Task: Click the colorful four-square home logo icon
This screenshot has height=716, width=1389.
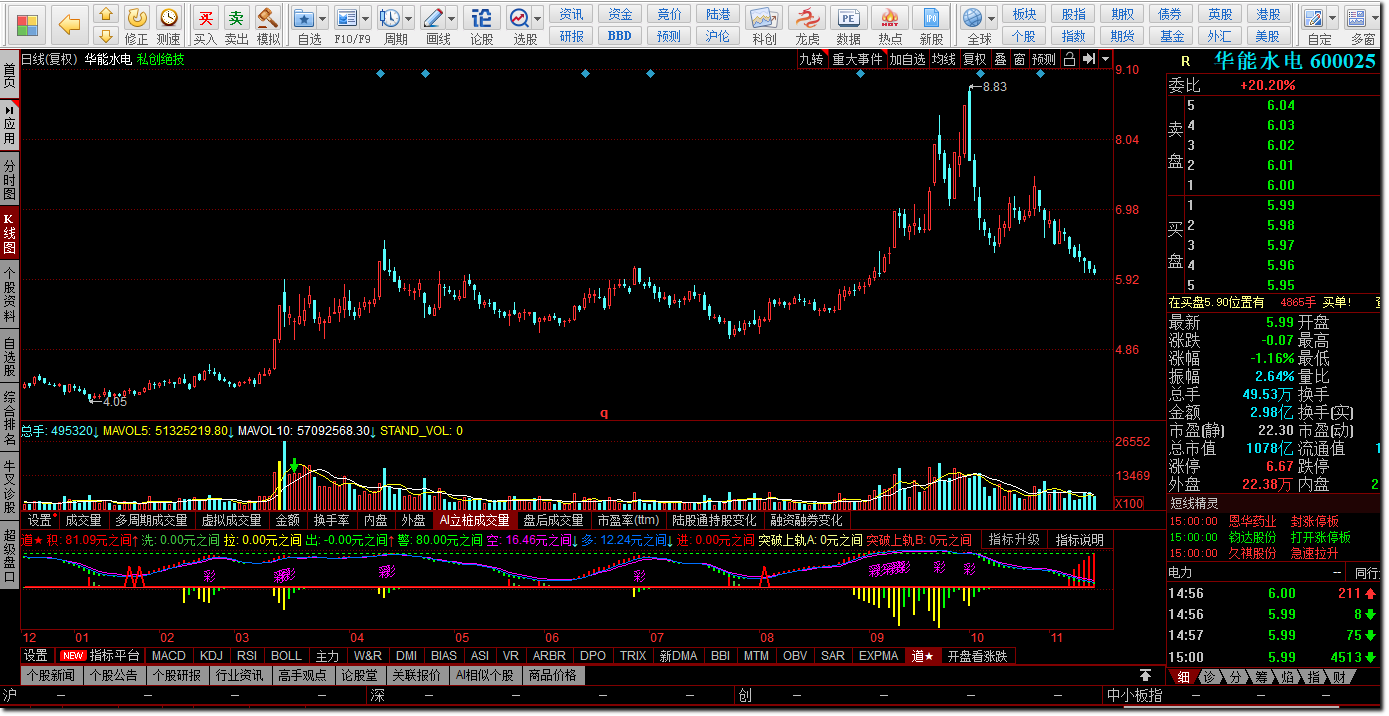Action: [x=28, y=25]
